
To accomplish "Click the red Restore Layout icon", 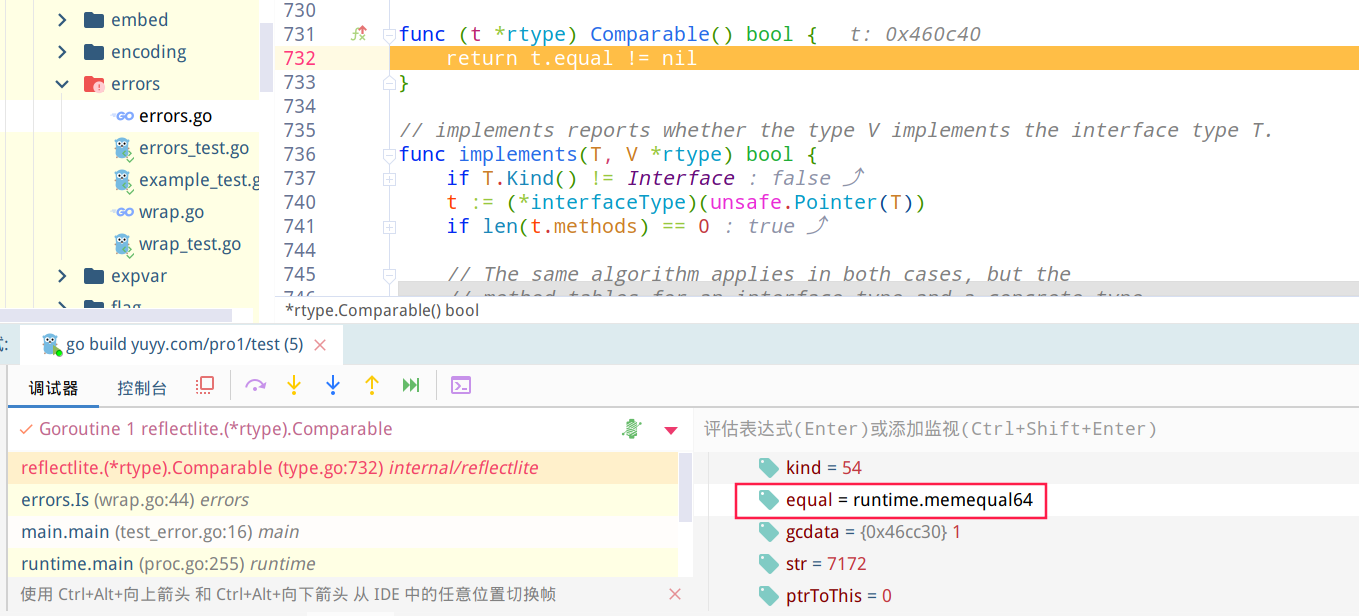I will click(x=205, y=385).
